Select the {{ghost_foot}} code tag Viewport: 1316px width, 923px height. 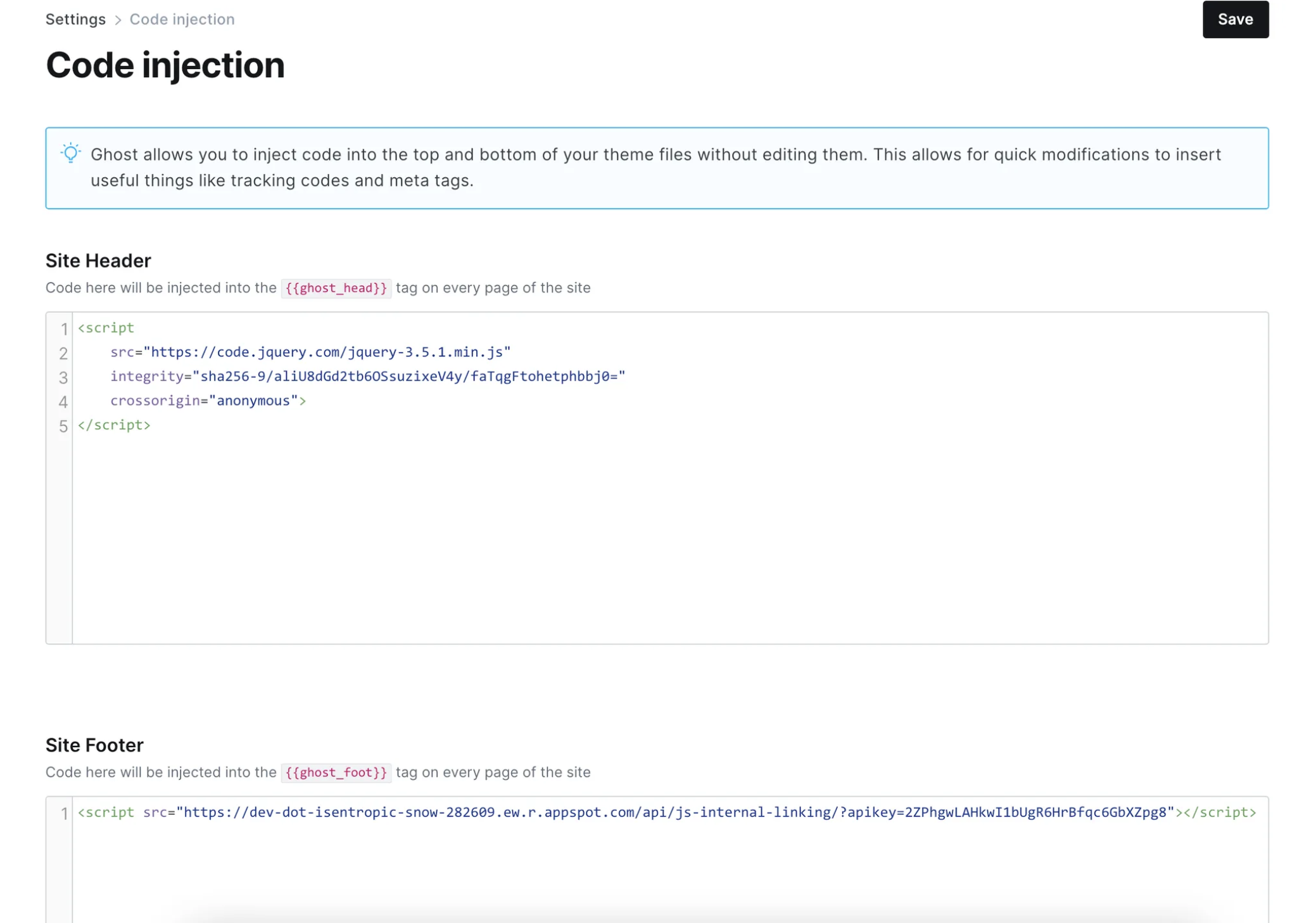click(x=336, y=772)
